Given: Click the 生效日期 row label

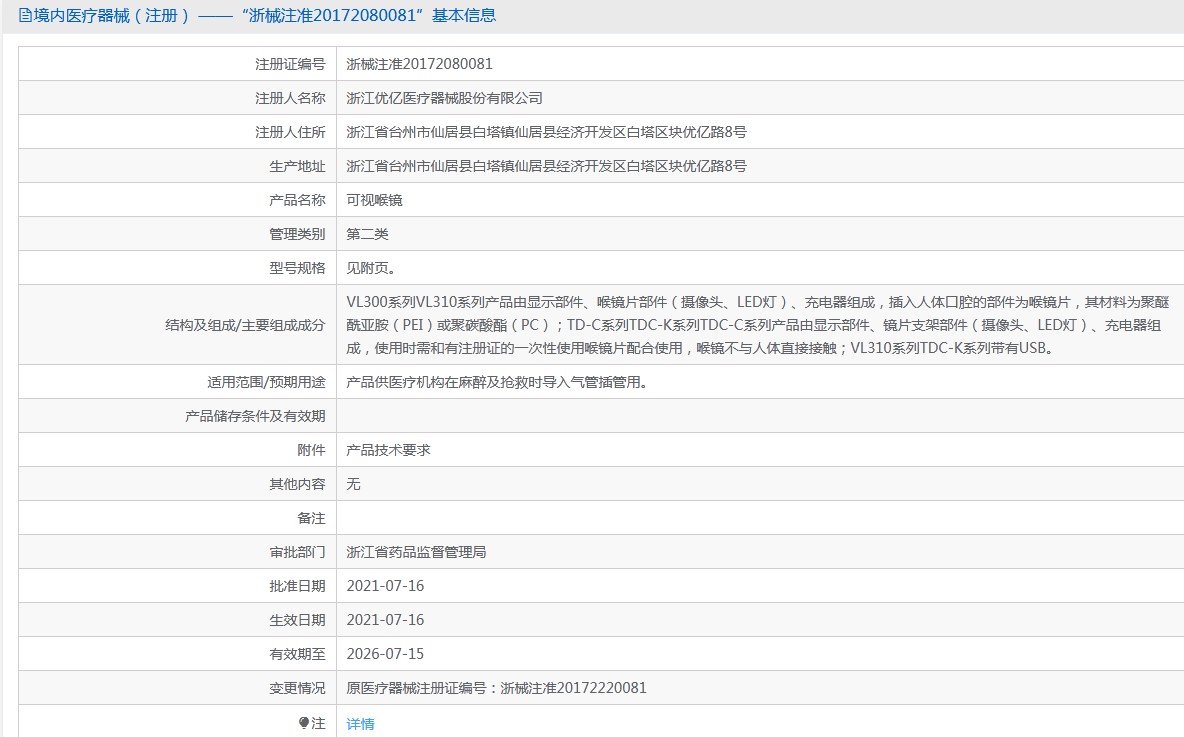Looking at the screenshot, I should coord(297,620).
